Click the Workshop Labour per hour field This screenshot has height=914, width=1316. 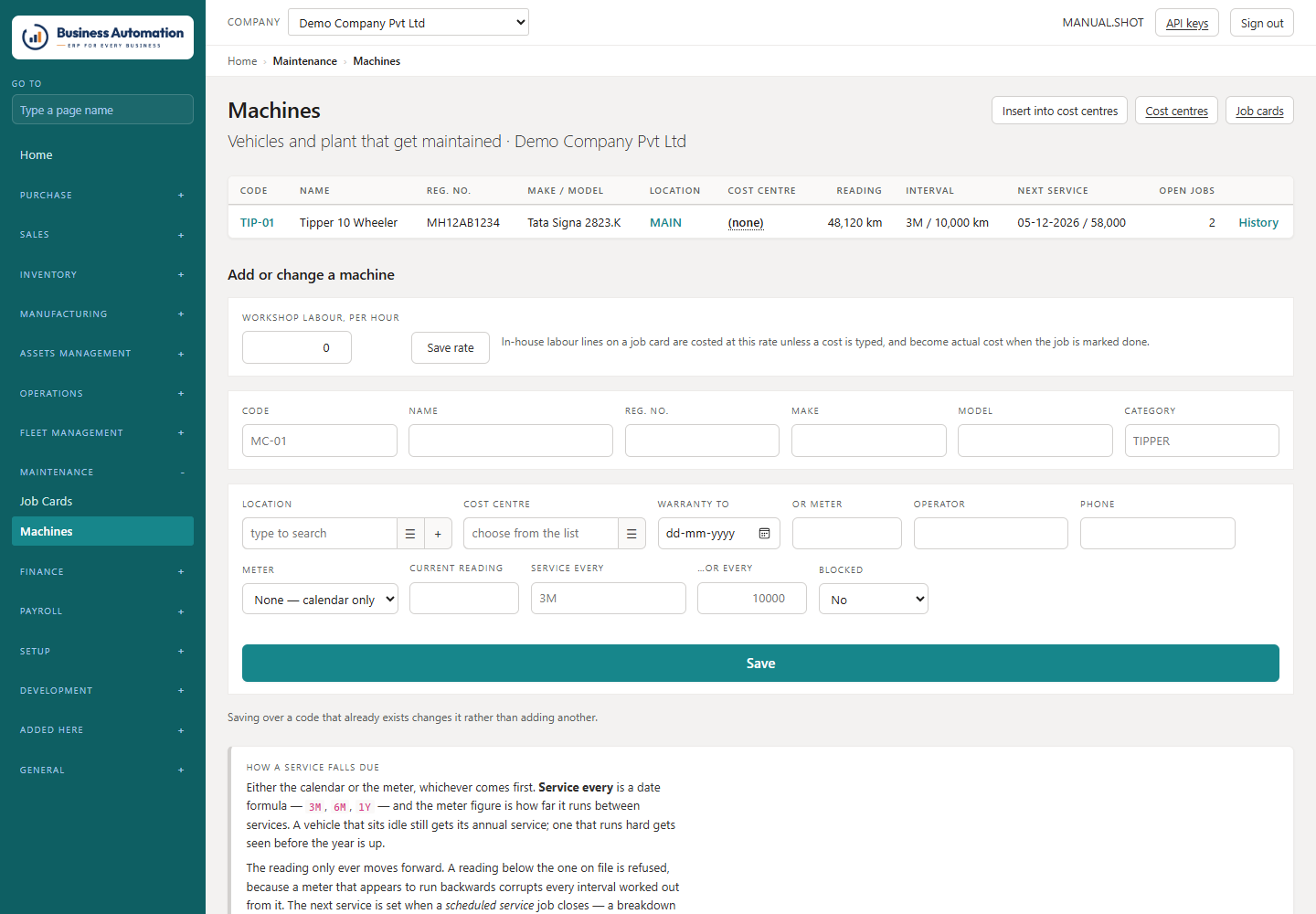297,348
